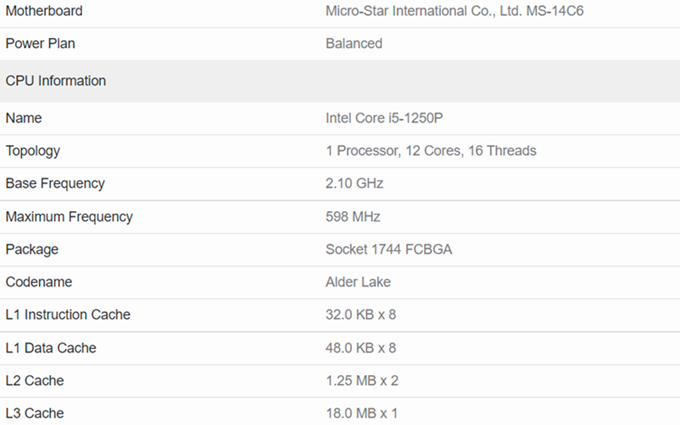The image size is (680, 425).
Task: Click the CPU Information section header
Action: tap(56, 81)
